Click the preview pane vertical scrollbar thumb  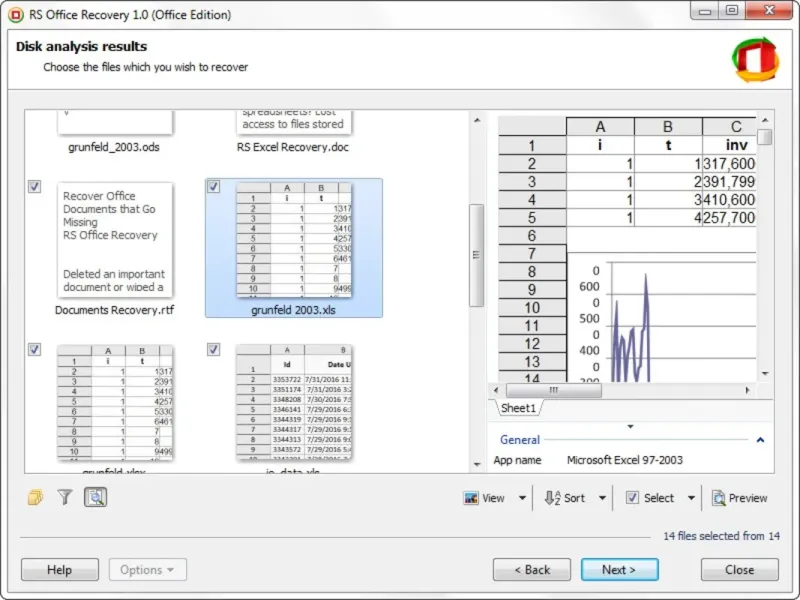(765, 137)
